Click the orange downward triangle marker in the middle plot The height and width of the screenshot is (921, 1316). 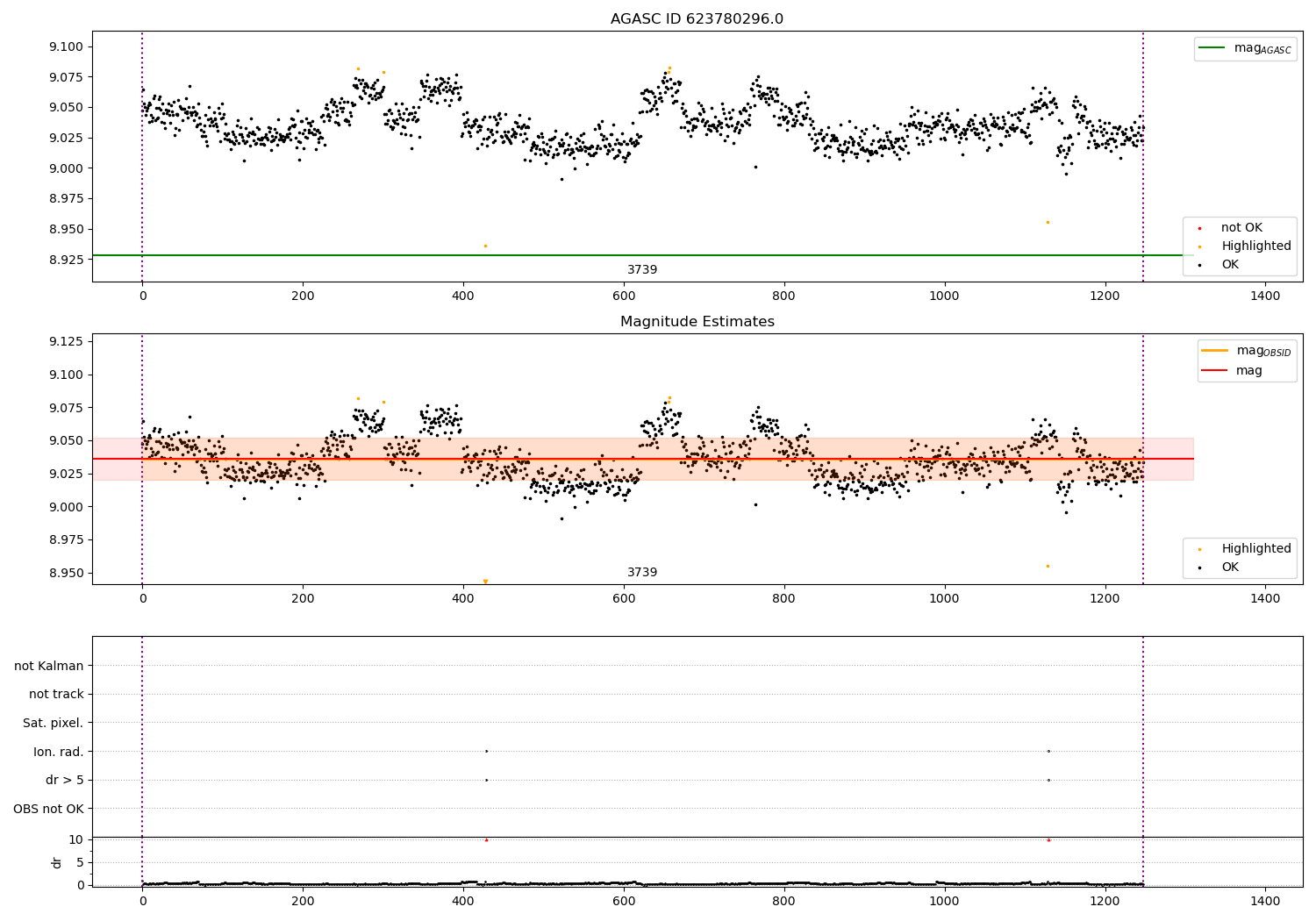[485, 582]
